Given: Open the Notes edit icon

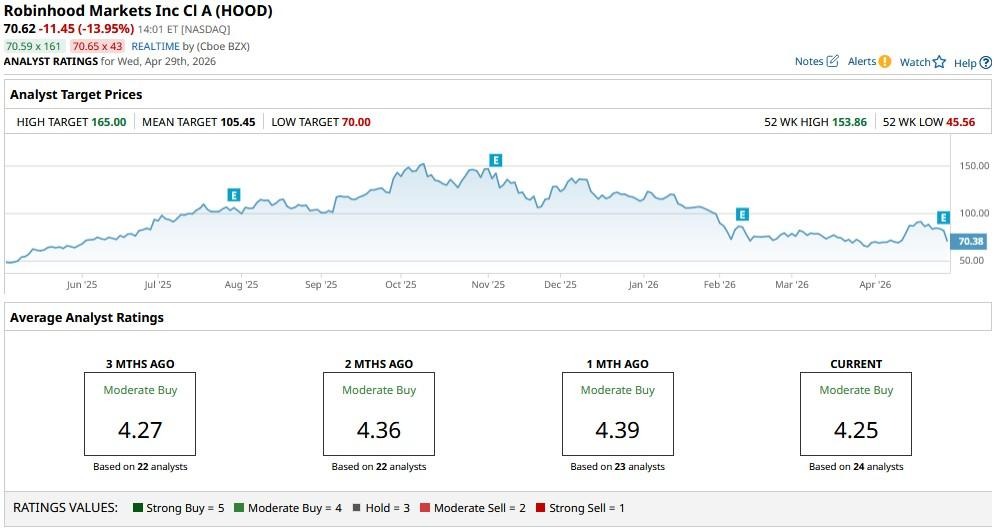Looking at the screenshot, I should 831,61.
